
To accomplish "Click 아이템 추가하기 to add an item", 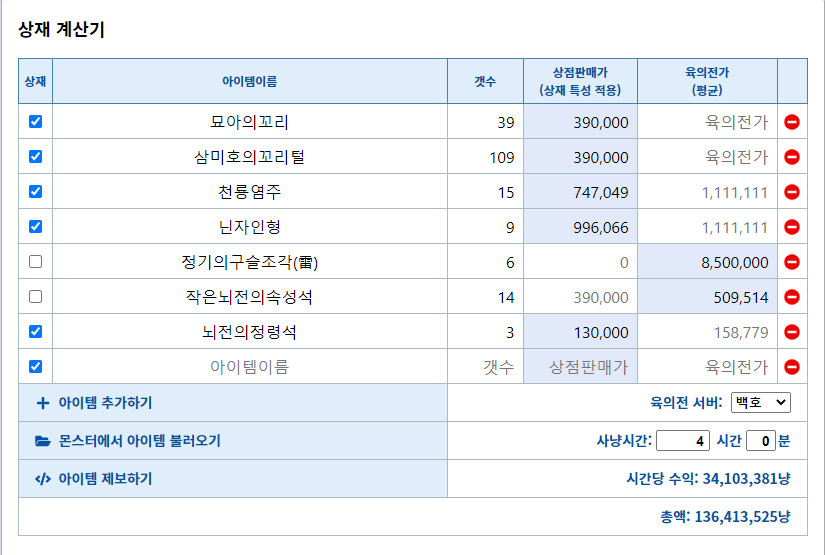I will pos(96,403).
